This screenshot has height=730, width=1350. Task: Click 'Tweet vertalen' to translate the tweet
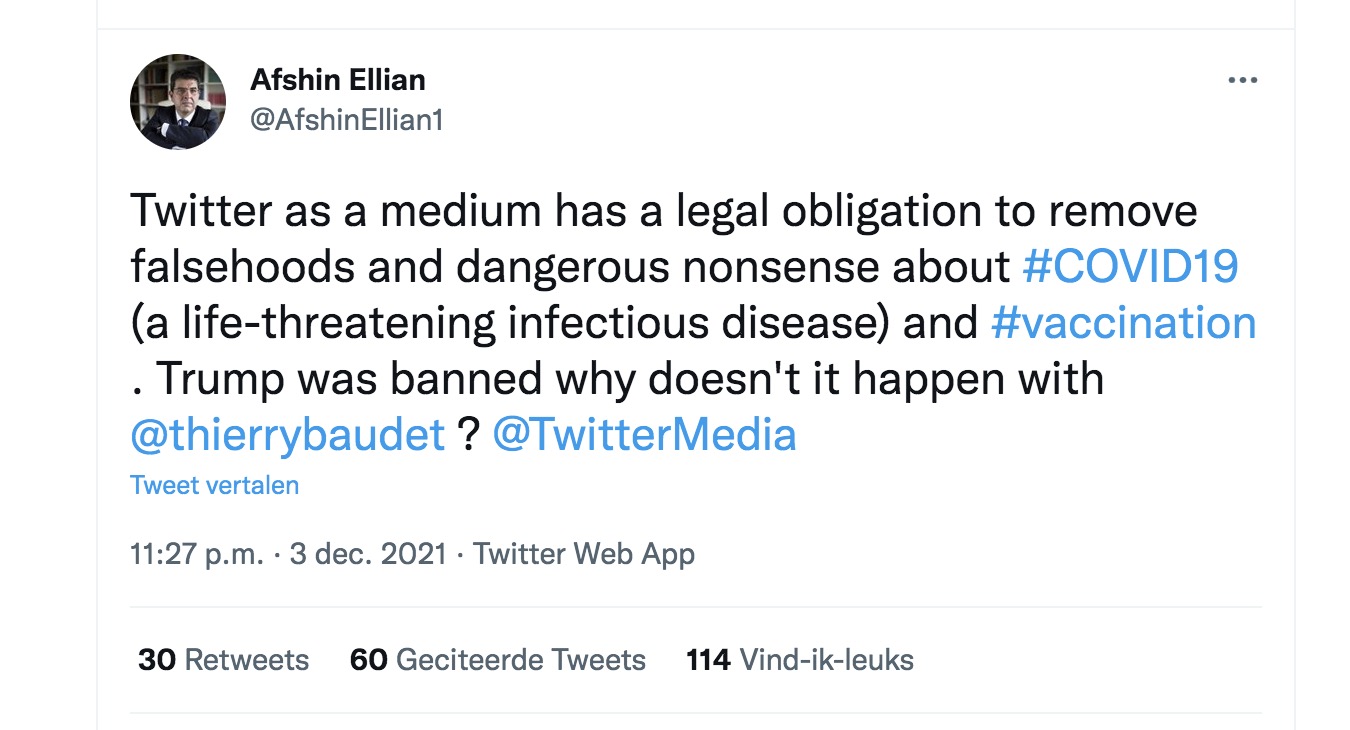(x=214, y=486)
